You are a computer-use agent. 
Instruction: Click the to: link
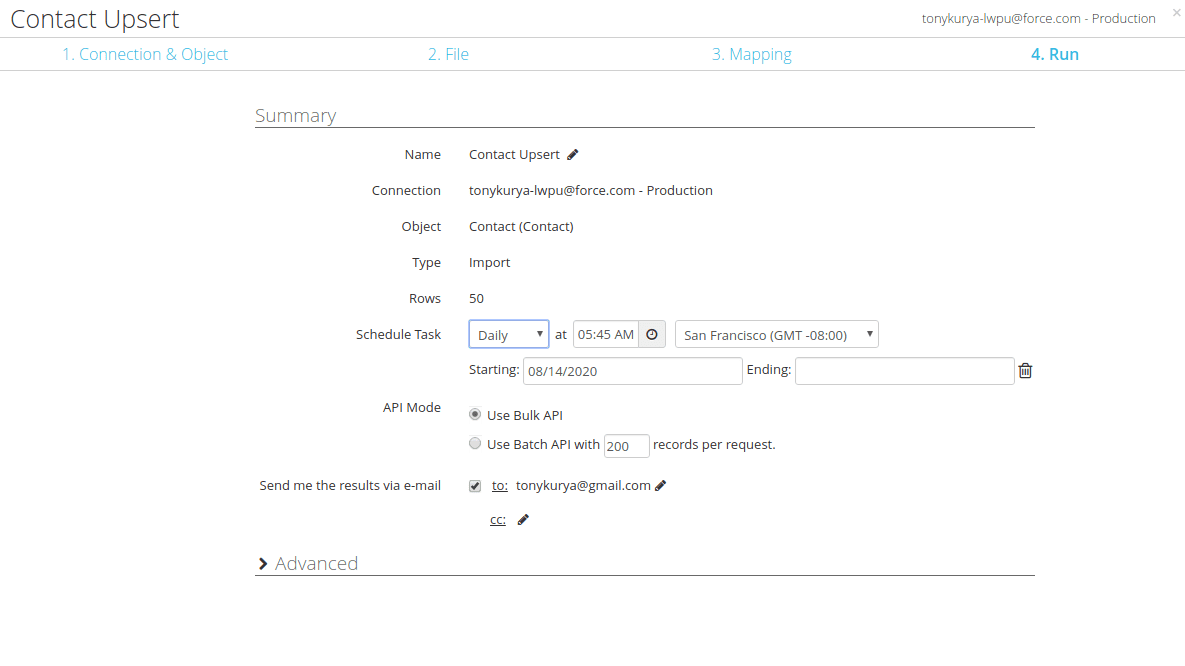pos(499,485)
